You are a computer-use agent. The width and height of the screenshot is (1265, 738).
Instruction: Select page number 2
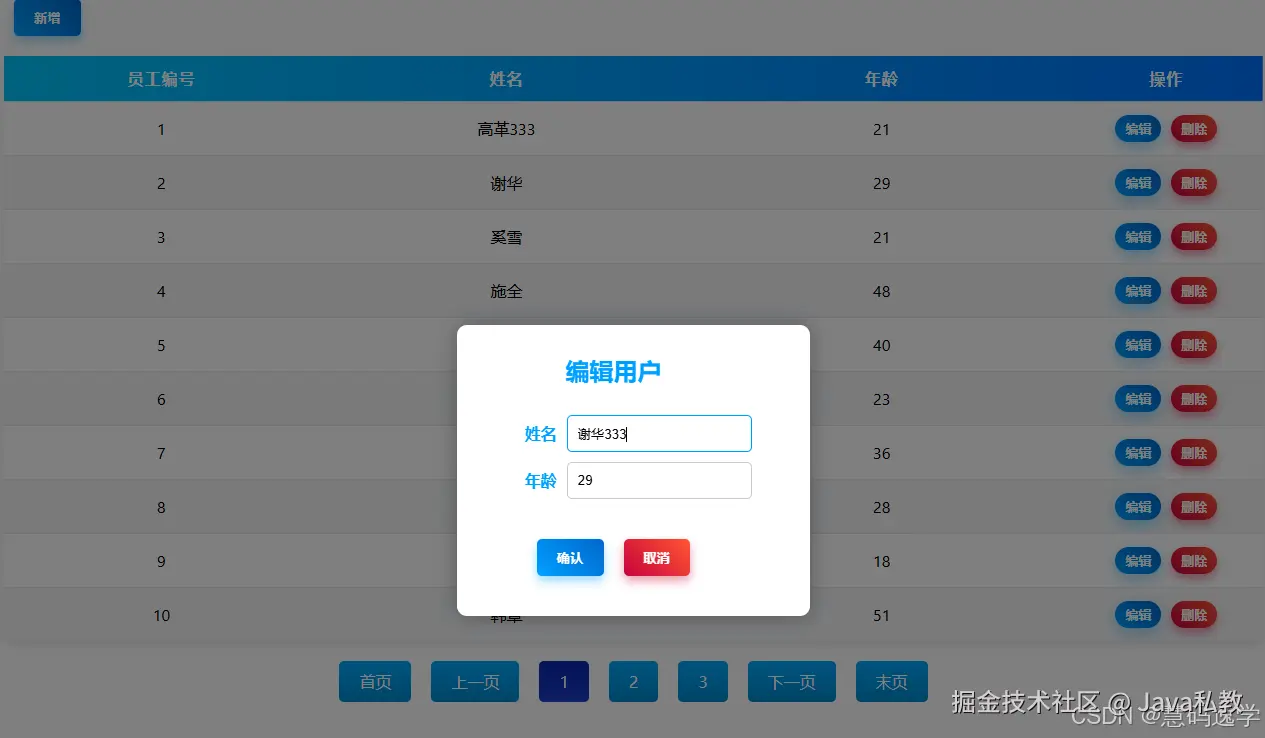[633, 681]
